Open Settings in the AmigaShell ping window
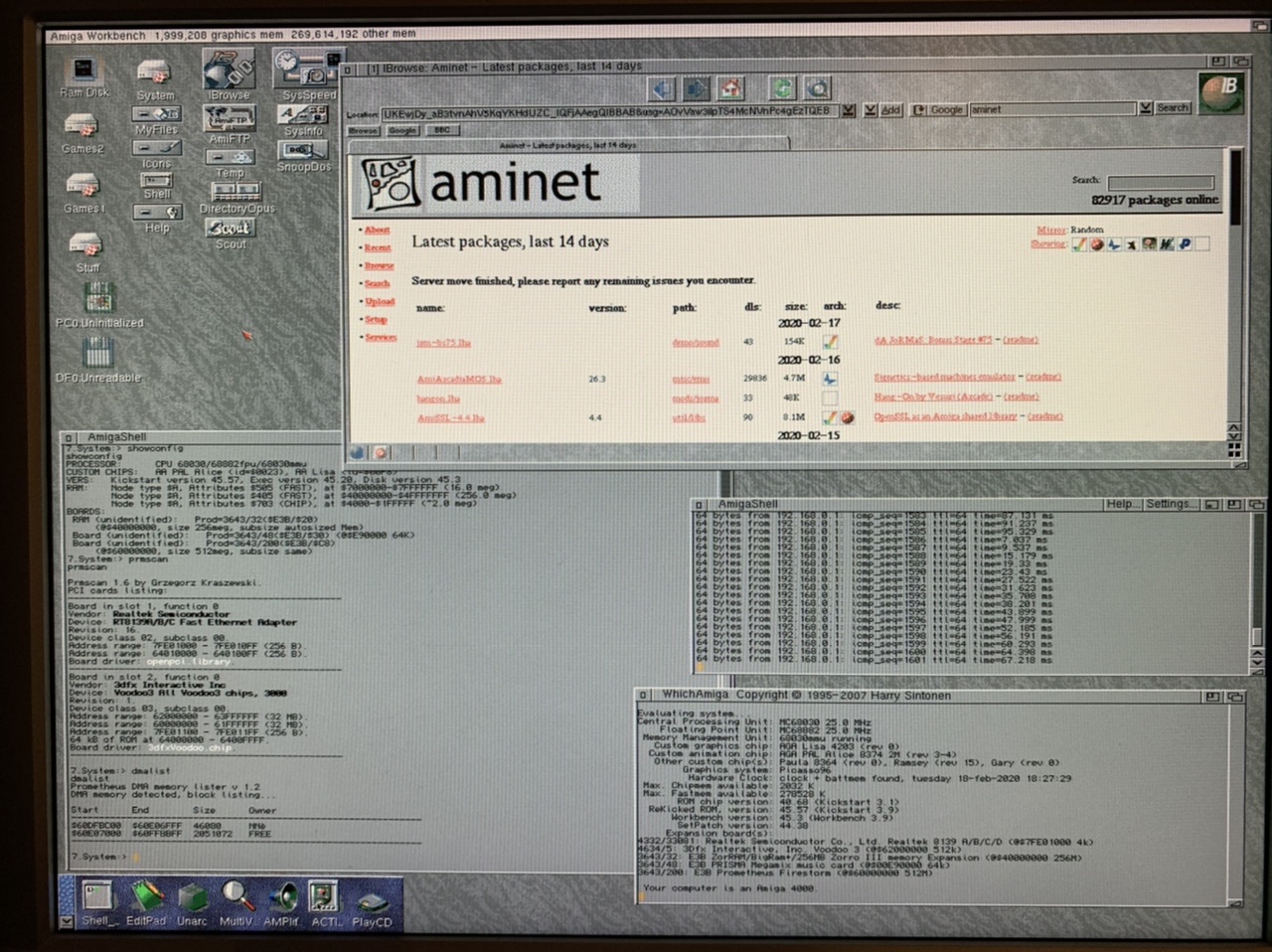The height and width of the screenshot is (952, 1272). pyautogui.click(x=1171, y=504)
